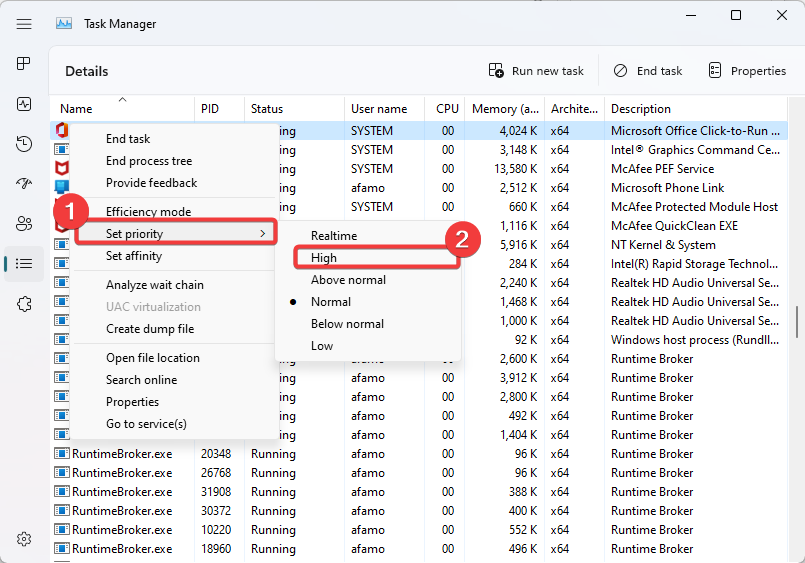805x563 pixels.
Task: Select Provide feedback menu entry
Action: click(x=151, y=183)
